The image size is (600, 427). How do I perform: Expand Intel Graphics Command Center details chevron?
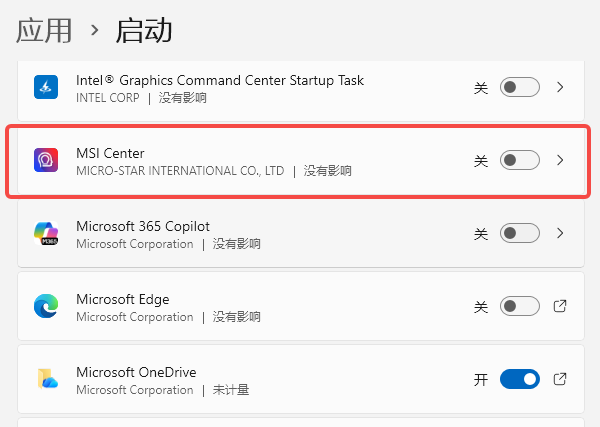(560, 88)
